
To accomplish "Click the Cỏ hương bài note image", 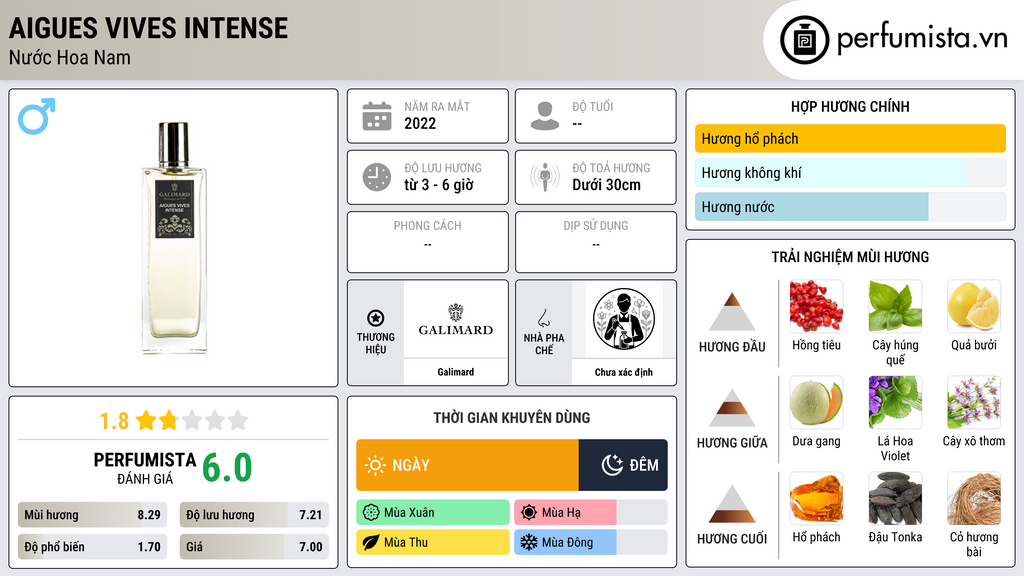I will click(974, 498).
